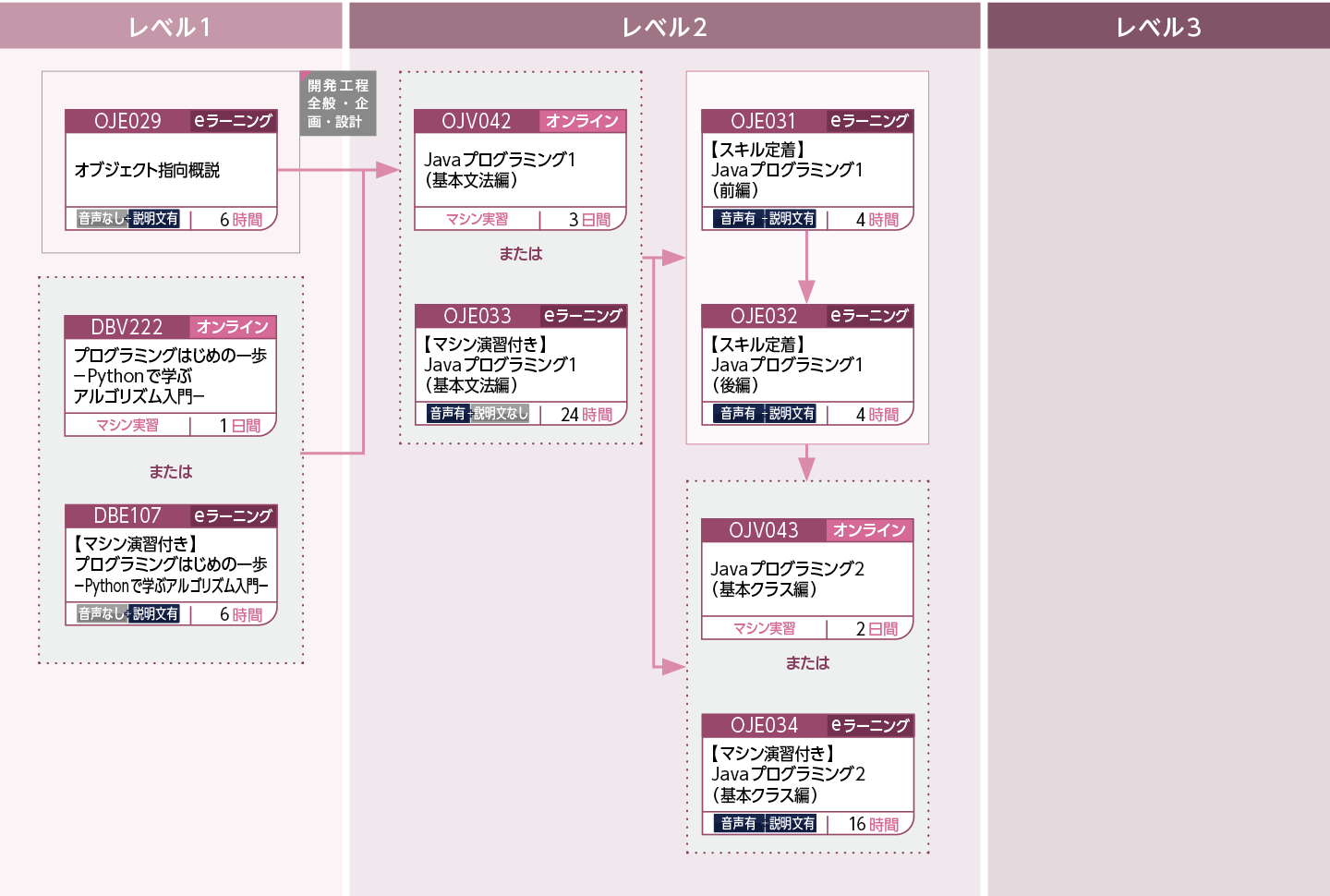Open the OJE031 スキル定着 前編 course card
This screenshot has height=896, width=1330.
pos(807,170)
